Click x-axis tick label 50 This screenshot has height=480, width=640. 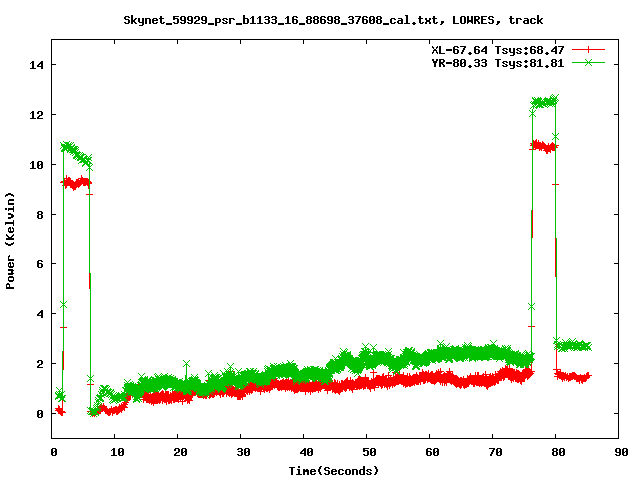coord(369,452)
